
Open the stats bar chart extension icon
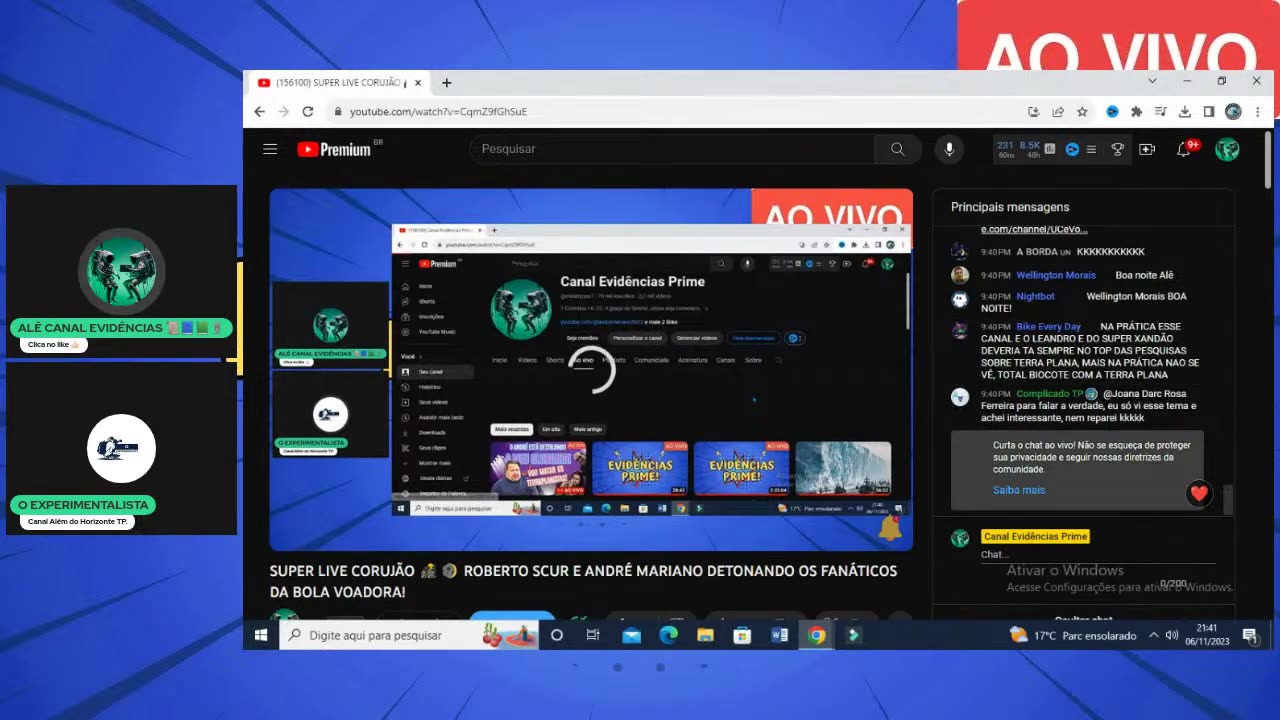pos(1050,149)
